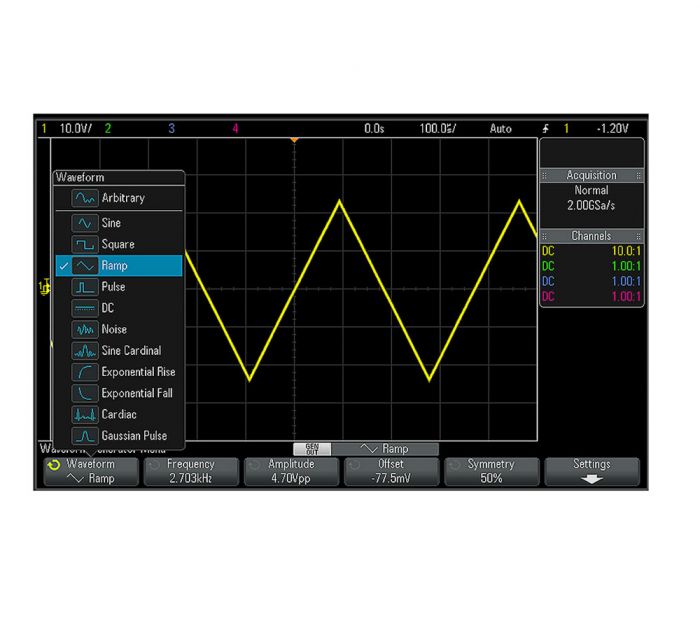Choose Exponential Rise menu entry
Screen dimensions: 700x640
(x=137, y=372)
